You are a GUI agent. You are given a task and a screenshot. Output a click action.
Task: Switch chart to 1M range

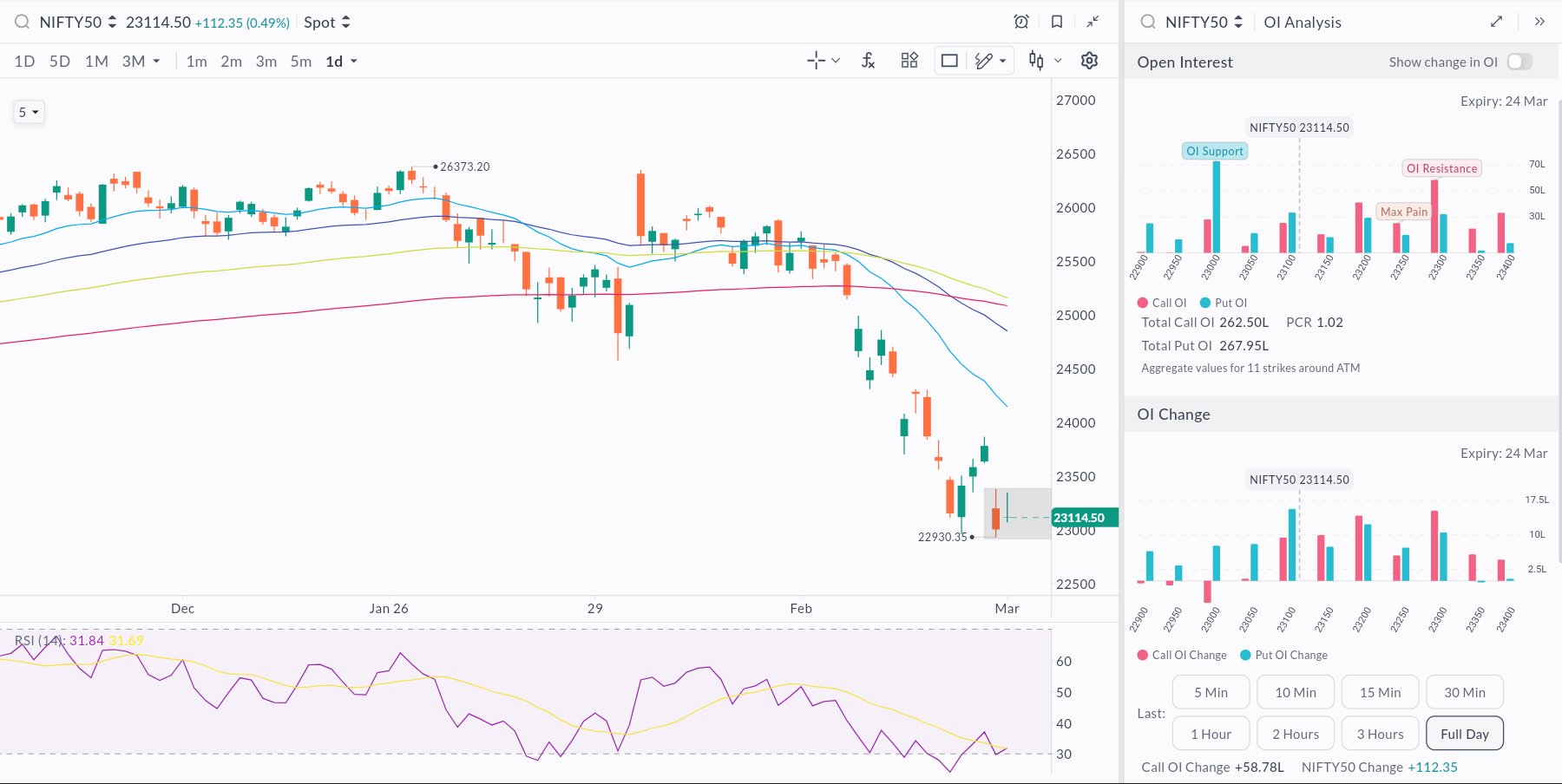96,62
